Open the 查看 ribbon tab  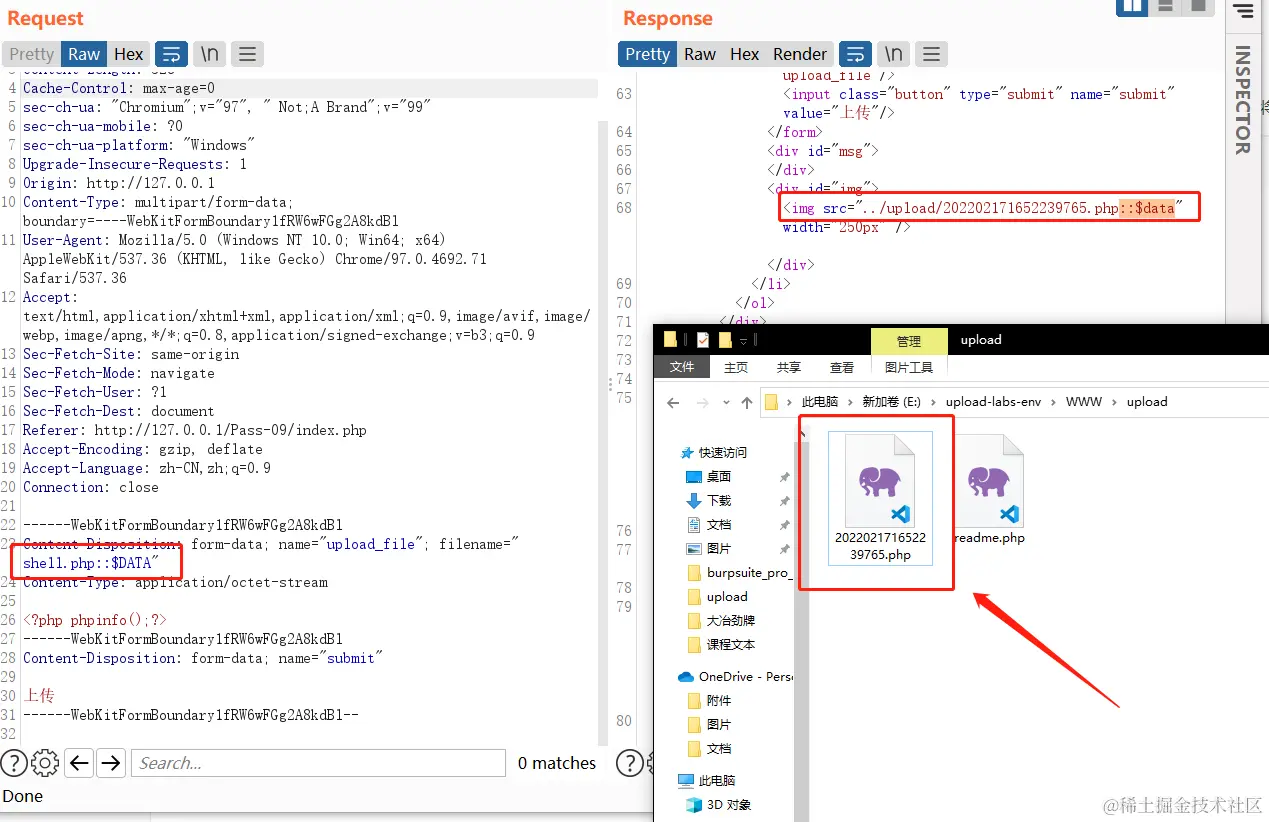tap(842, 367)
